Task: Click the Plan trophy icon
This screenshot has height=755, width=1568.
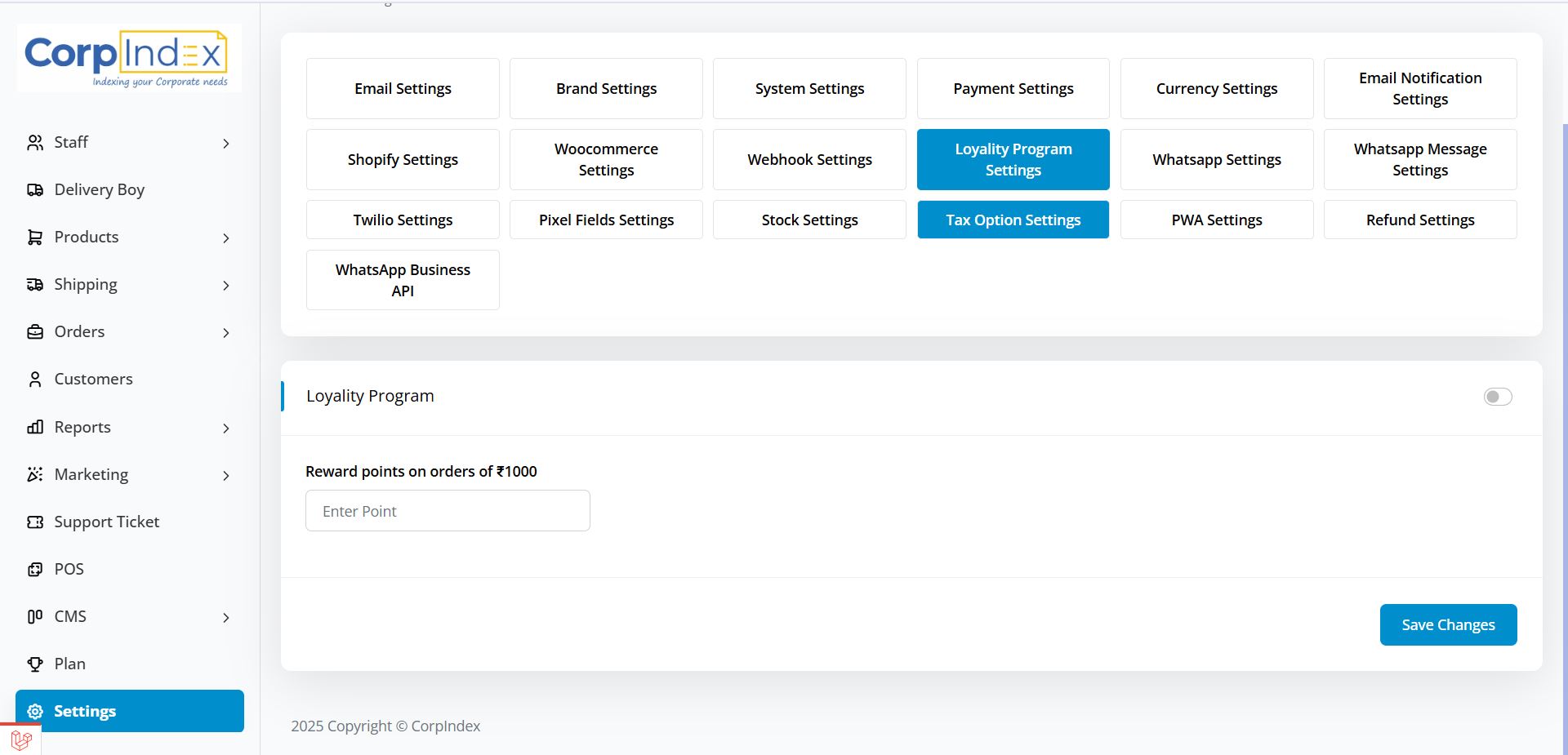Action: (x=35, y=664)
